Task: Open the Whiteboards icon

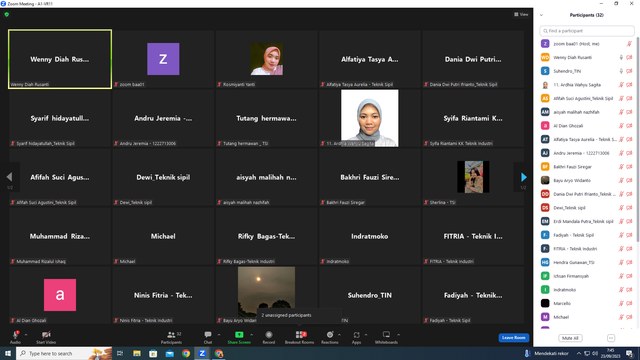Action: (x=386, y=335)
